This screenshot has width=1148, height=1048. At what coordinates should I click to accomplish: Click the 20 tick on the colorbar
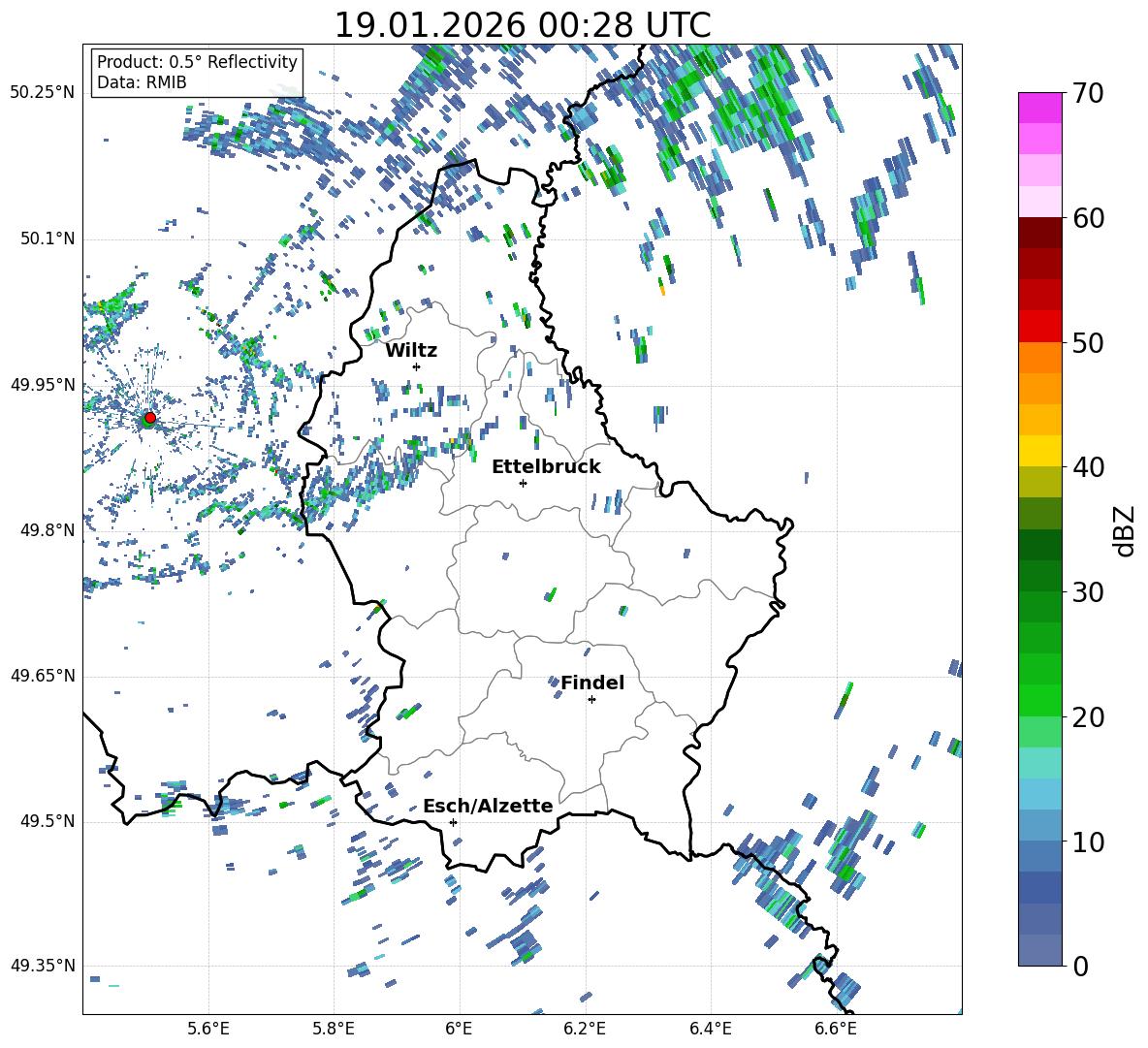[1087, 717]
